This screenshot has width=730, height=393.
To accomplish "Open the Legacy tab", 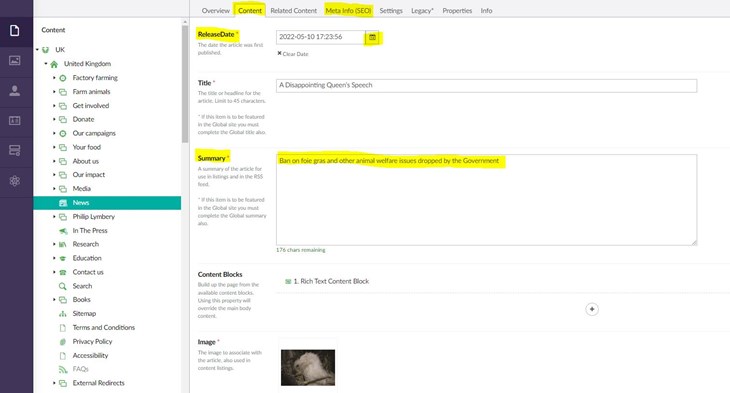I will (x=422, y=10).
